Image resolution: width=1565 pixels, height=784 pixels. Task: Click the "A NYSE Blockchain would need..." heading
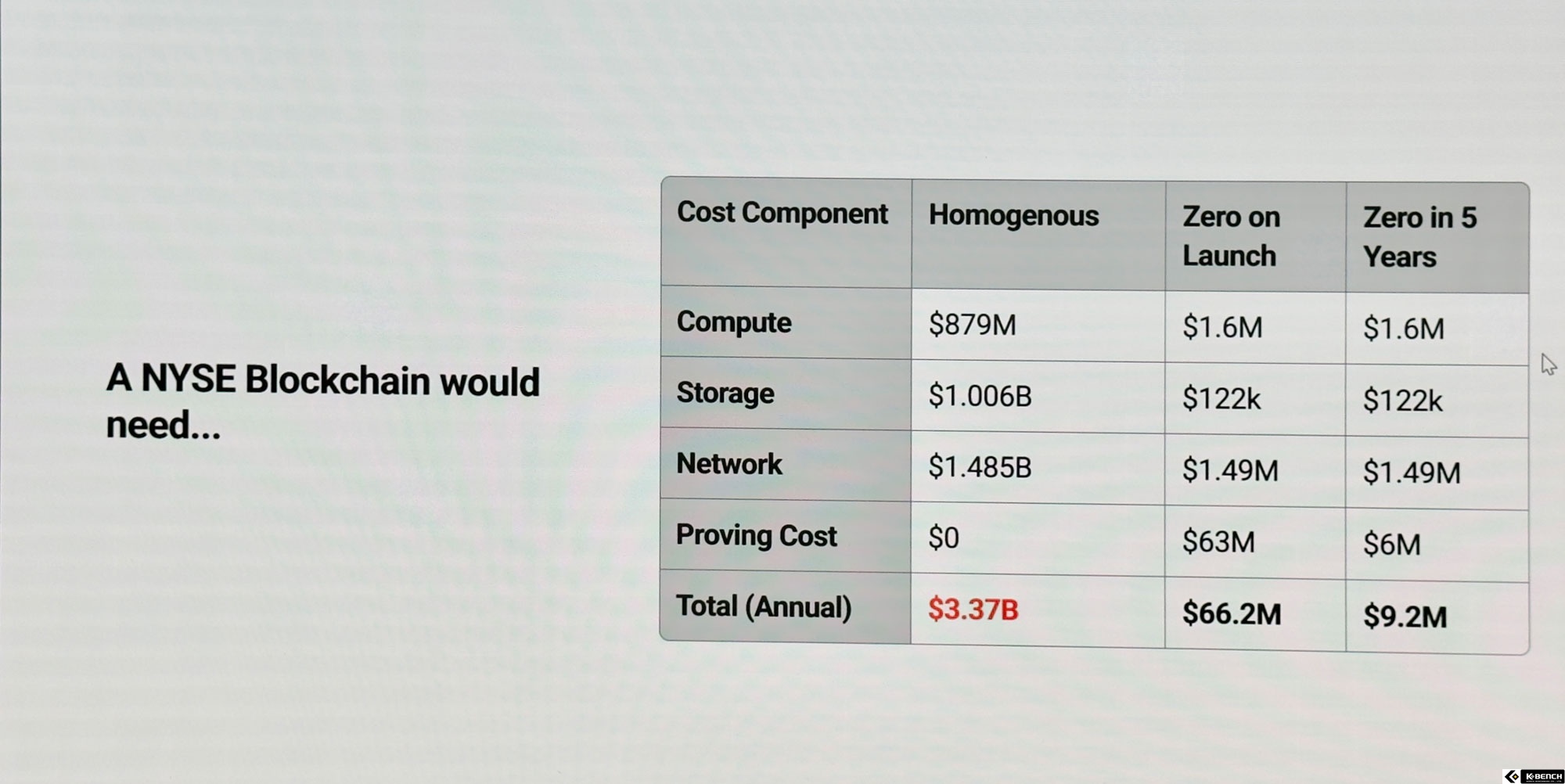322,402
